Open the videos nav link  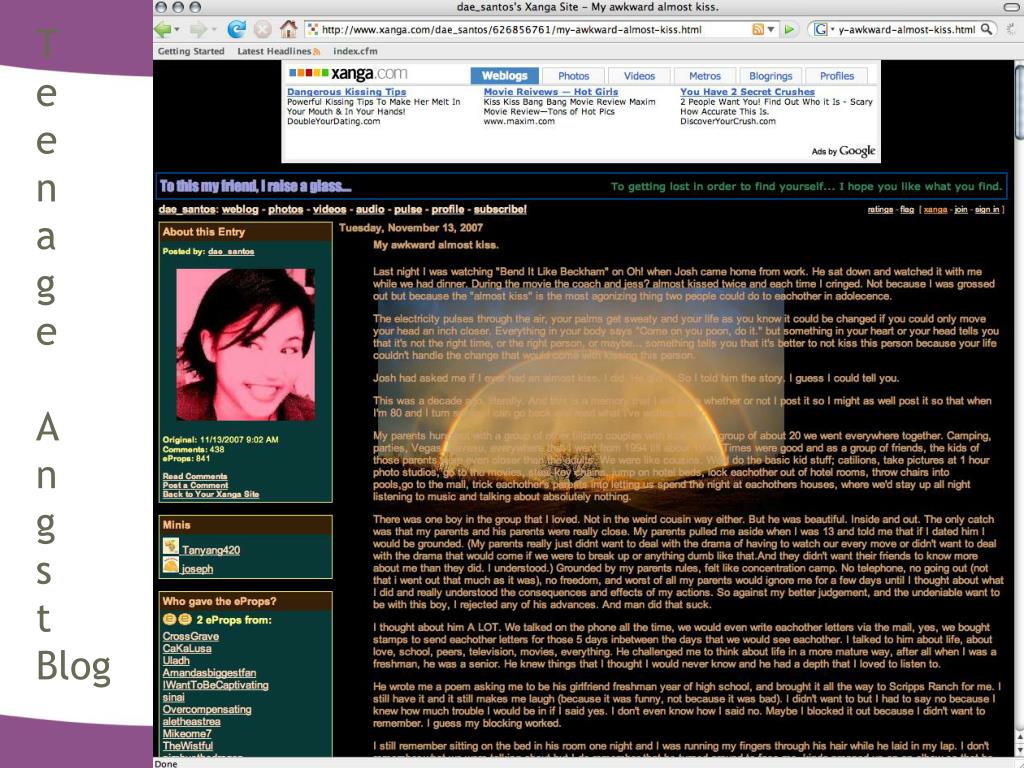[x=329, y=210]
